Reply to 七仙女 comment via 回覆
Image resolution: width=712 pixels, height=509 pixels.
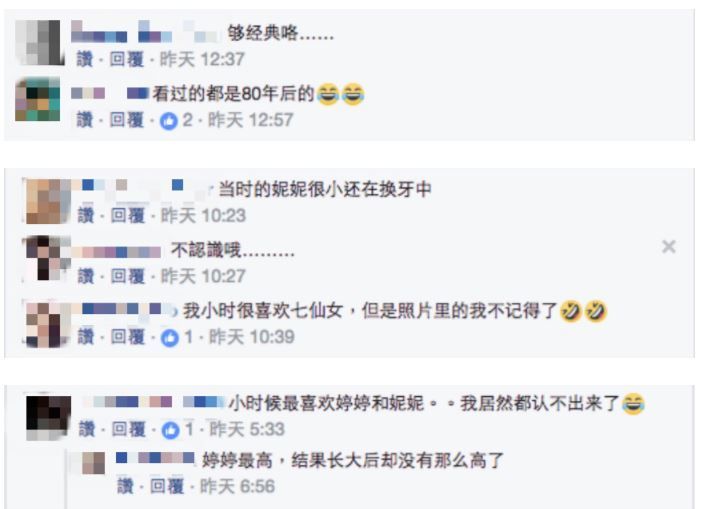click(128, 337)
